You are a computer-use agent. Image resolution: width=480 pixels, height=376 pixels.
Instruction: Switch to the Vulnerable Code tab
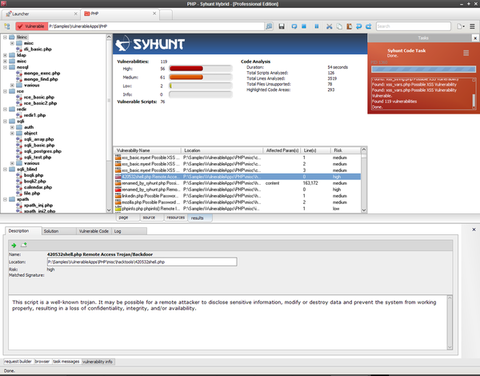point(94,231)
